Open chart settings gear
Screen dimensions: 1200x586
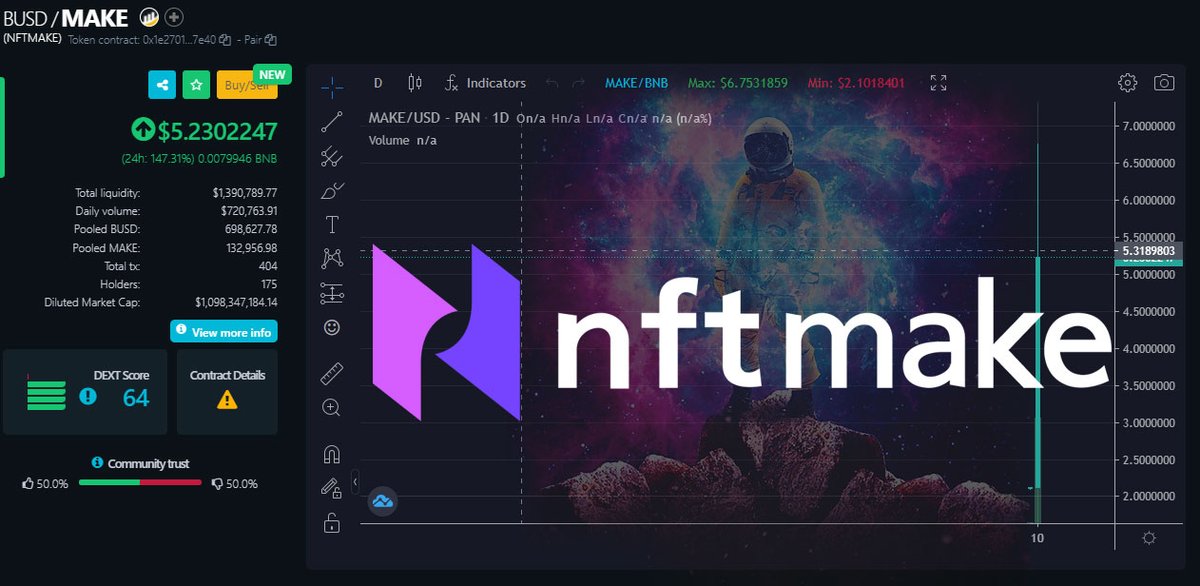click(1128, 83)
